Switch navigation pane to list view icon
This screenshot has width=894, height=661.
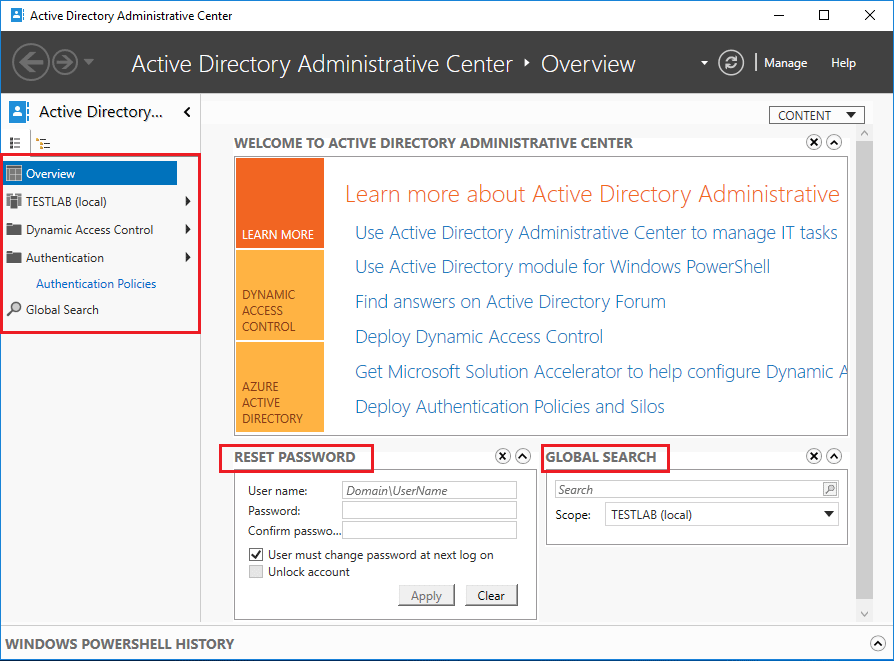(15, 143)
